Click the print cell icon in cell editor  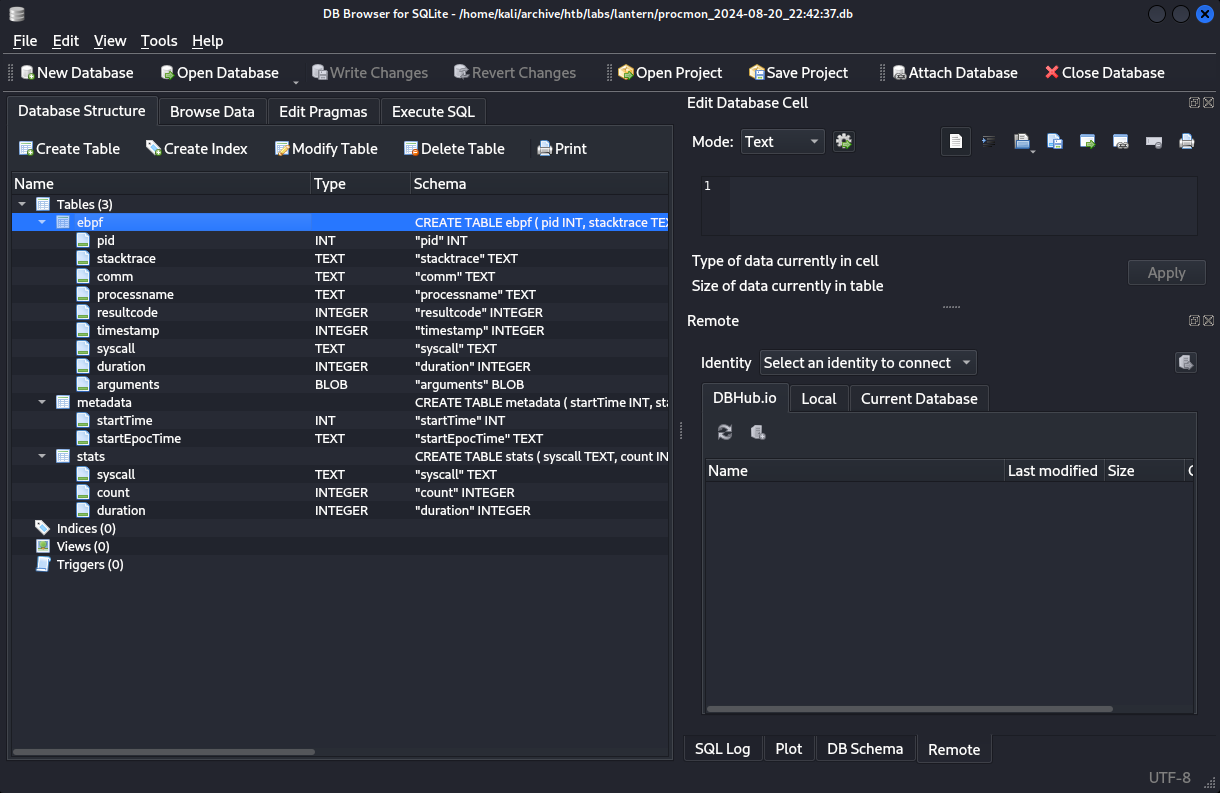click(x=1187, y=142)
